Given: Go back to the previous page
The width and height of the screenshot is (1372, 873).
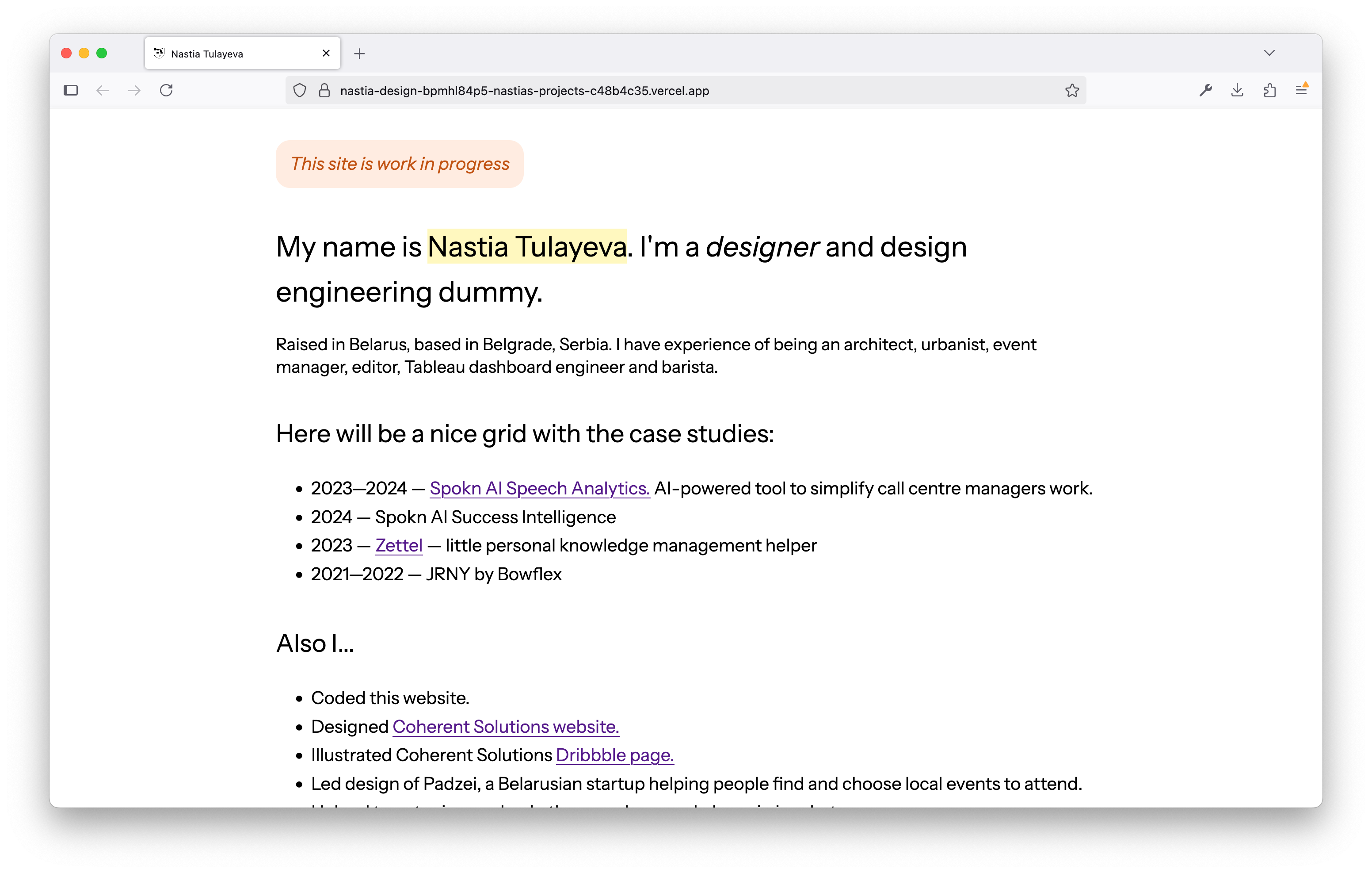Looking at the screenshot, I should (103, 90).
